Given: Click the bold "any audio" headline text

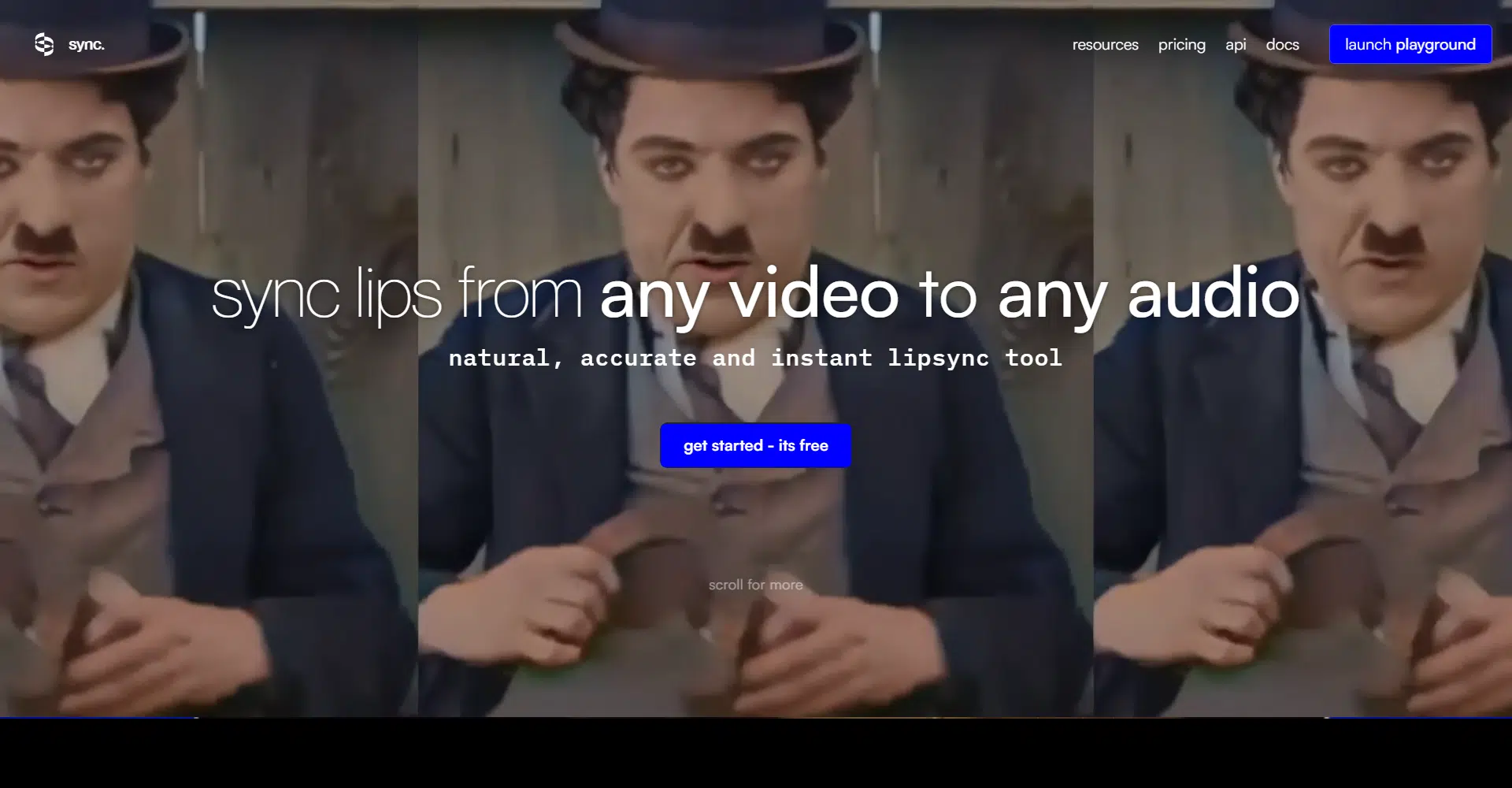Looking at the screenshot, I should [1148, 295].
